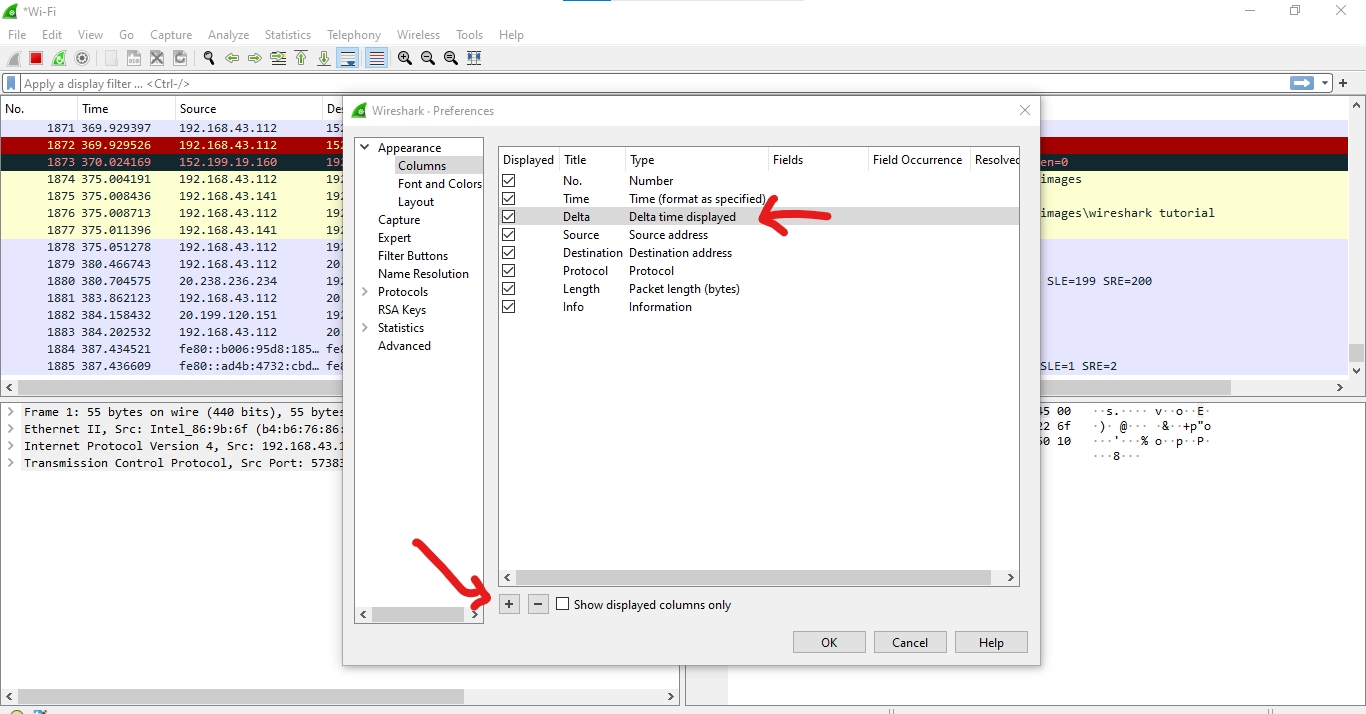1366x714 pixels.
Task: Apply the display filter arrow button
Action: pyautogui.click(x=1301, y=83)
